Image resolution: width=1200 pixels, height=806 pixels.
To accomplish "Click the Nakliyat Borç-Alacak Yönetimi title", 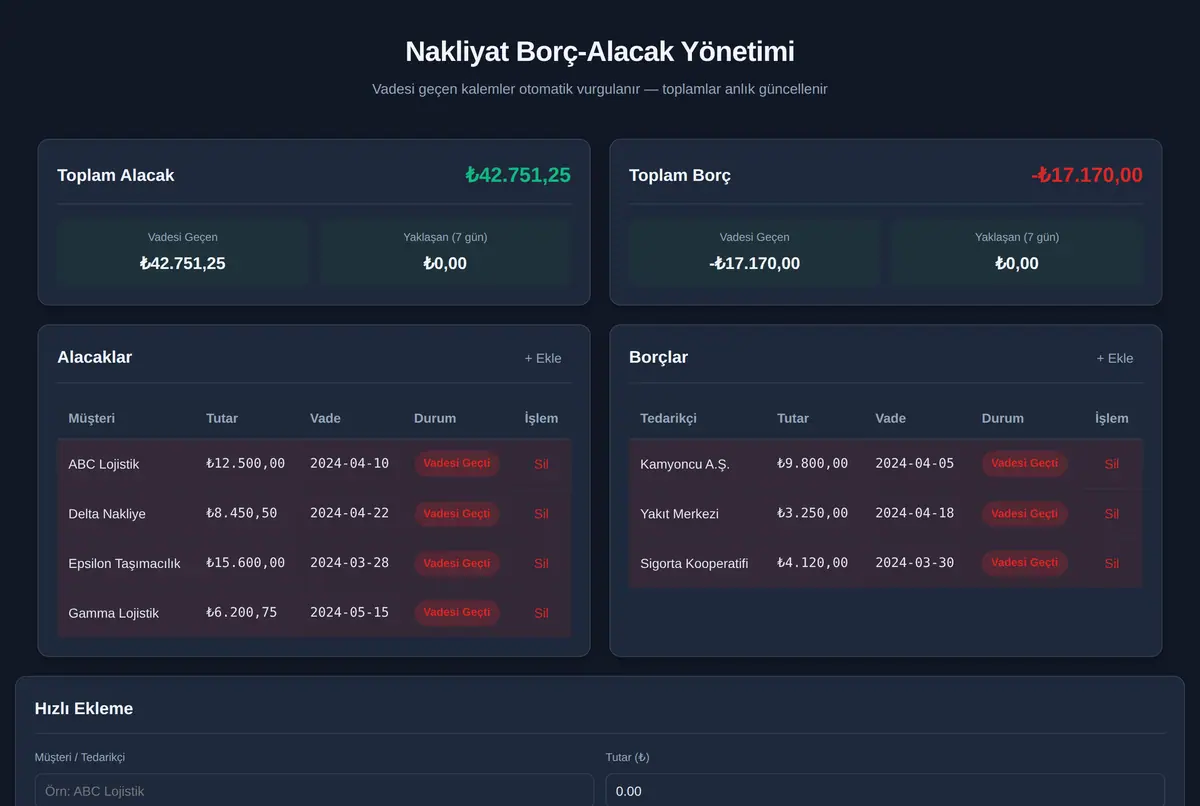I will click(600, 52).
